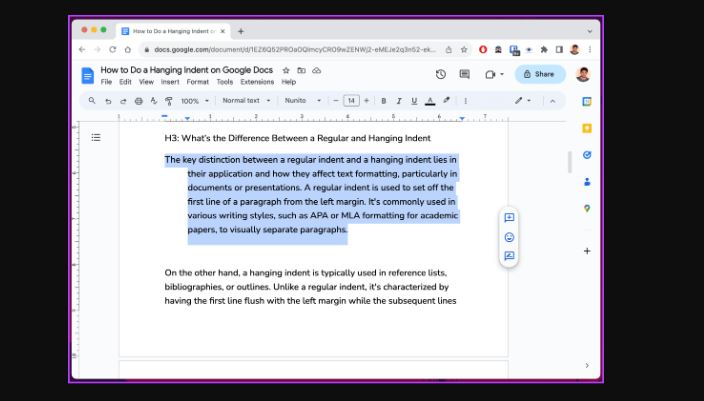Open Google Calendar side panel

tap(587, 101)
